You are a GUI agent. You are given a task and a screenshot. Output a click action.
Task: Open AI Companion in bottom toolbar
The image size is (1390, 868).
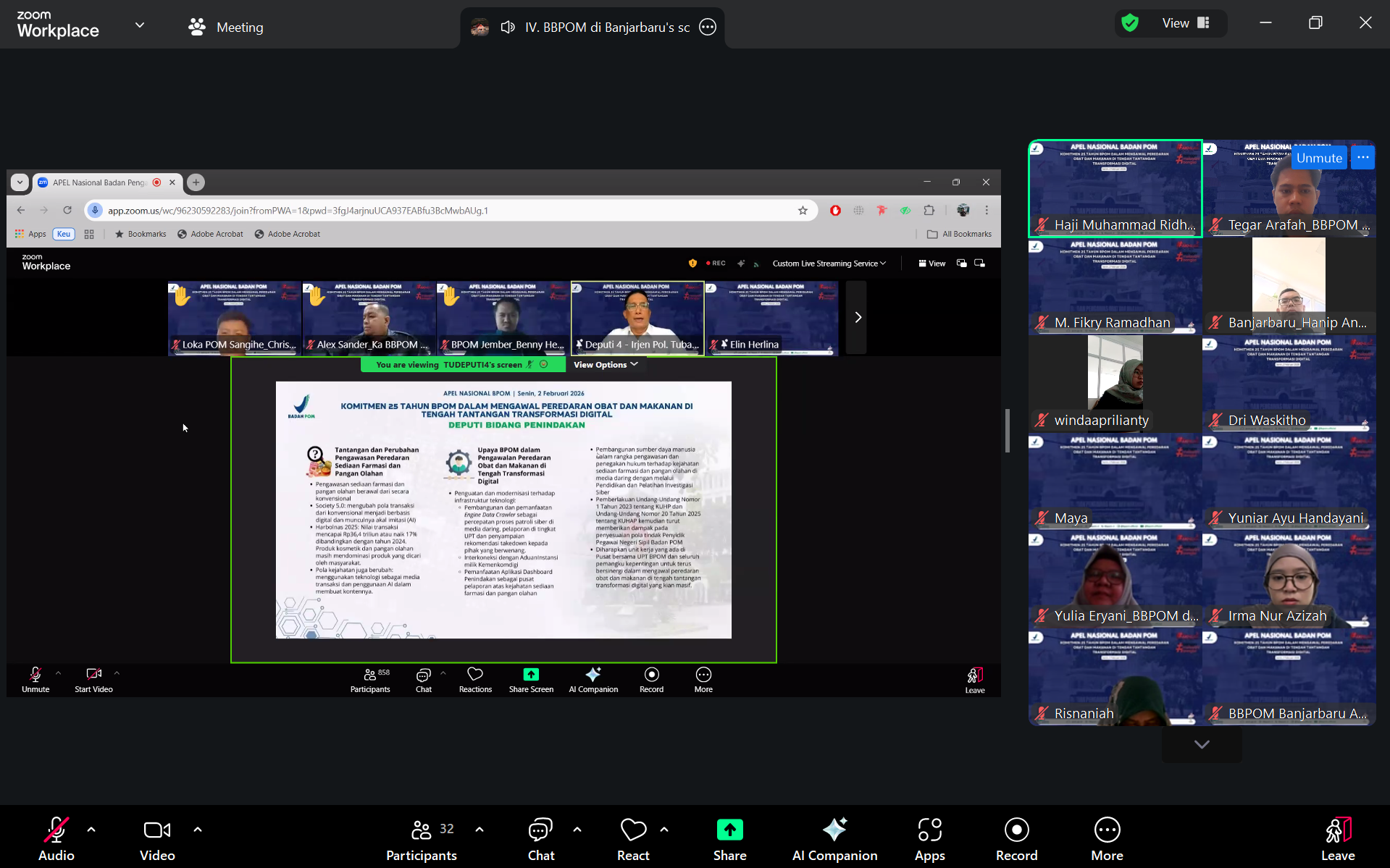tap(834, 839)
